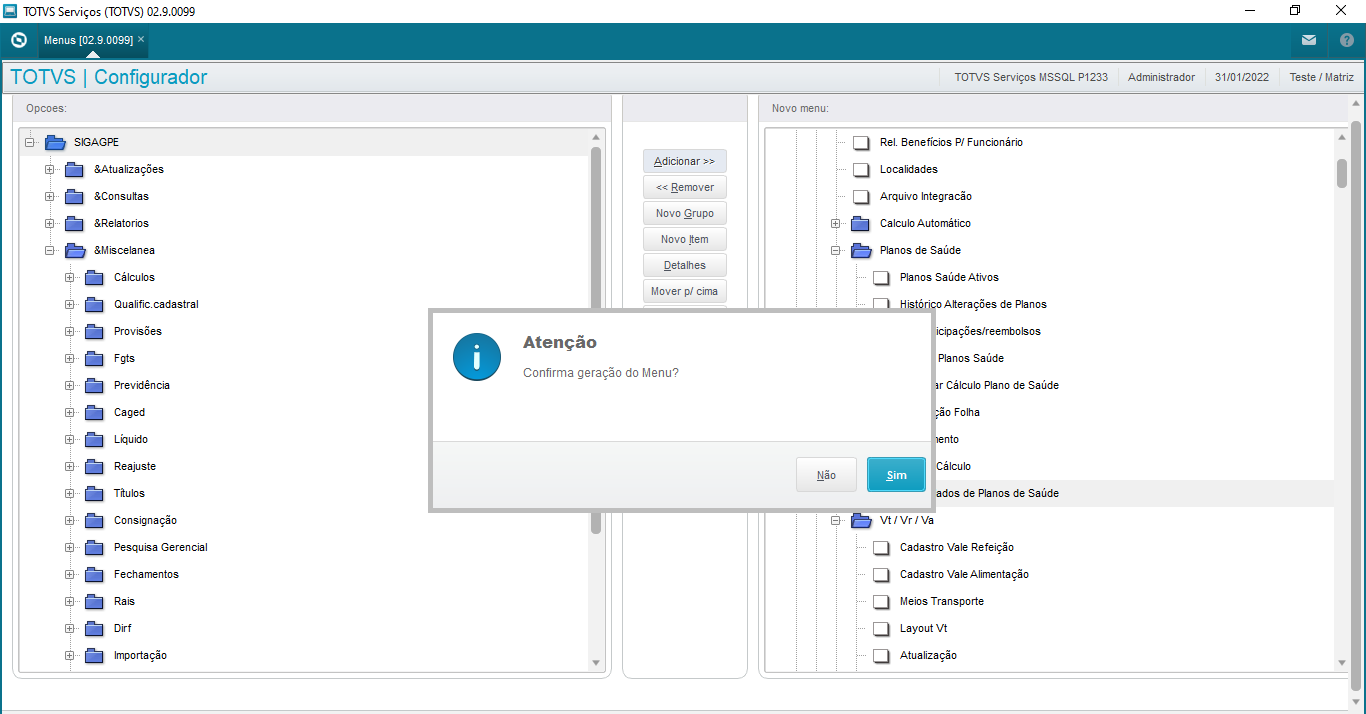Expand the Cálculos node
The width and height of the screenshot is (1366, 714).
tap(70, 277)
